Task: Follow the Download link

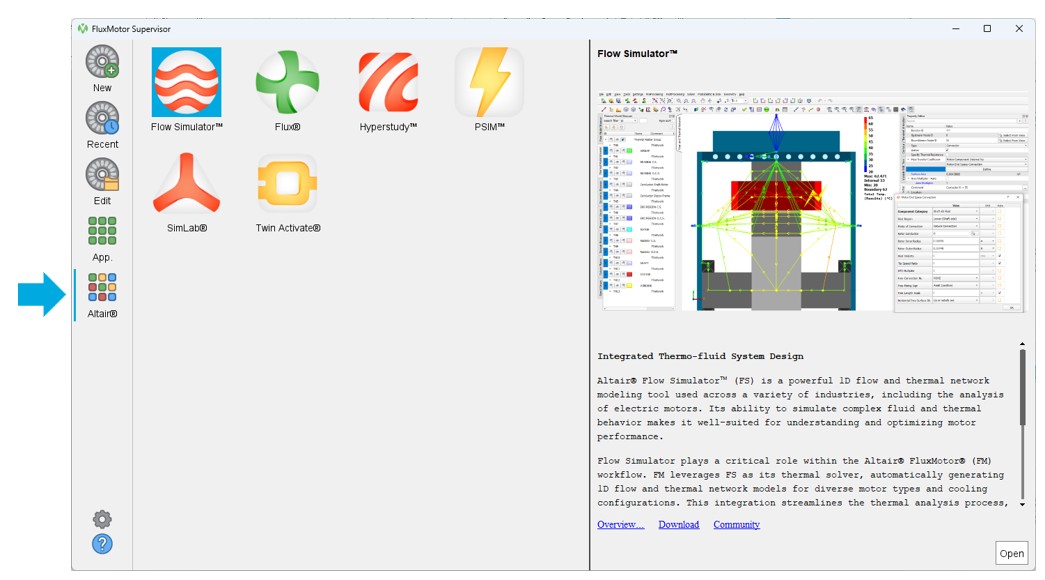Action: 678,525
